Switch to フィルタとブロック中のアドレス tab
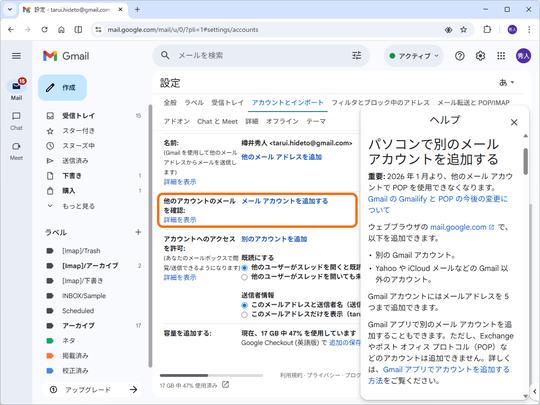The image size is (540, 405). [381, 103]
